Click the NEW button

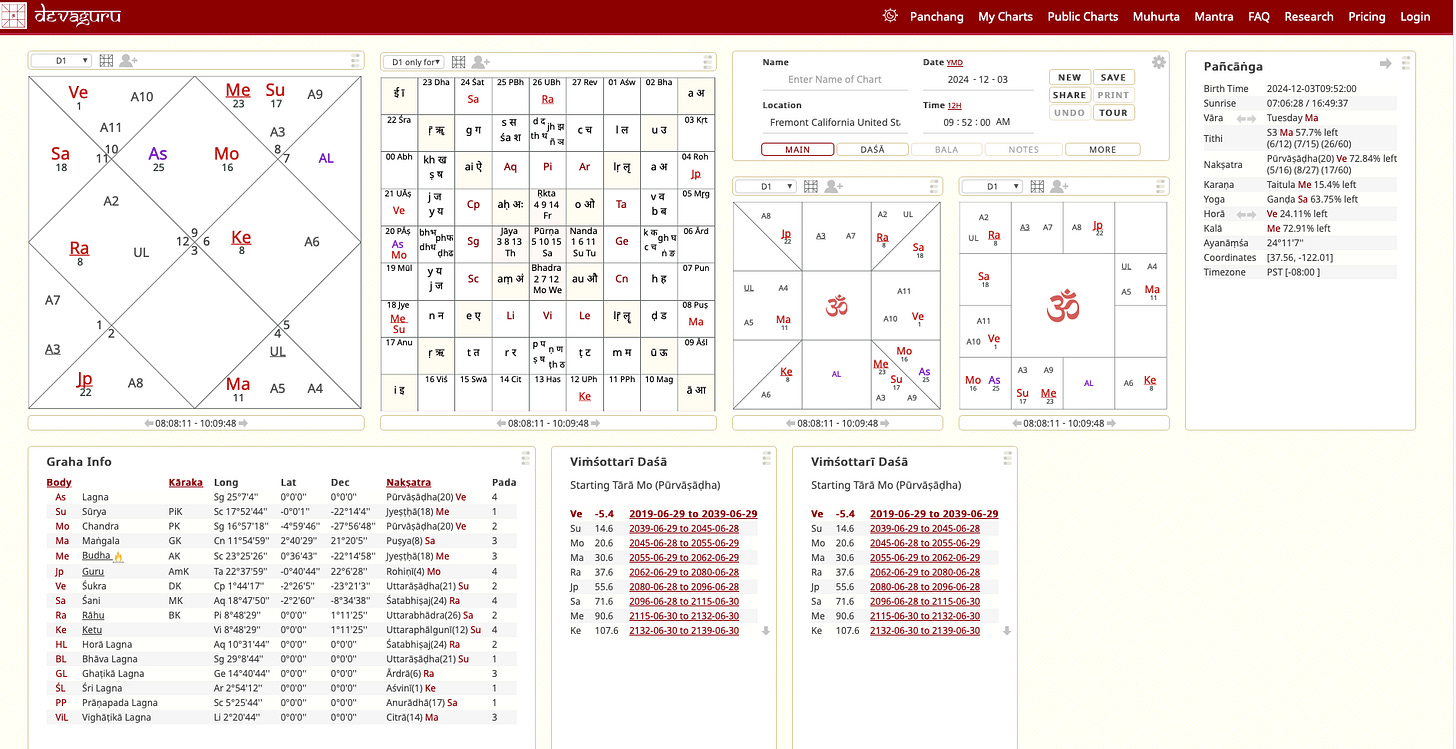1070,77
